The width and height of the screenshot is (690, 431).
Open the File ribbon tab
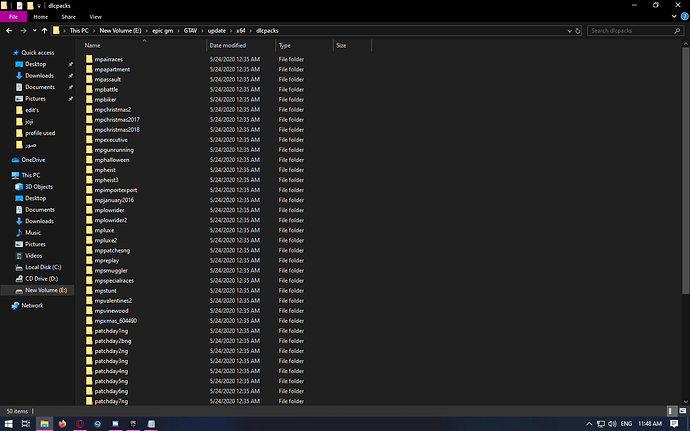click(14, 17)
